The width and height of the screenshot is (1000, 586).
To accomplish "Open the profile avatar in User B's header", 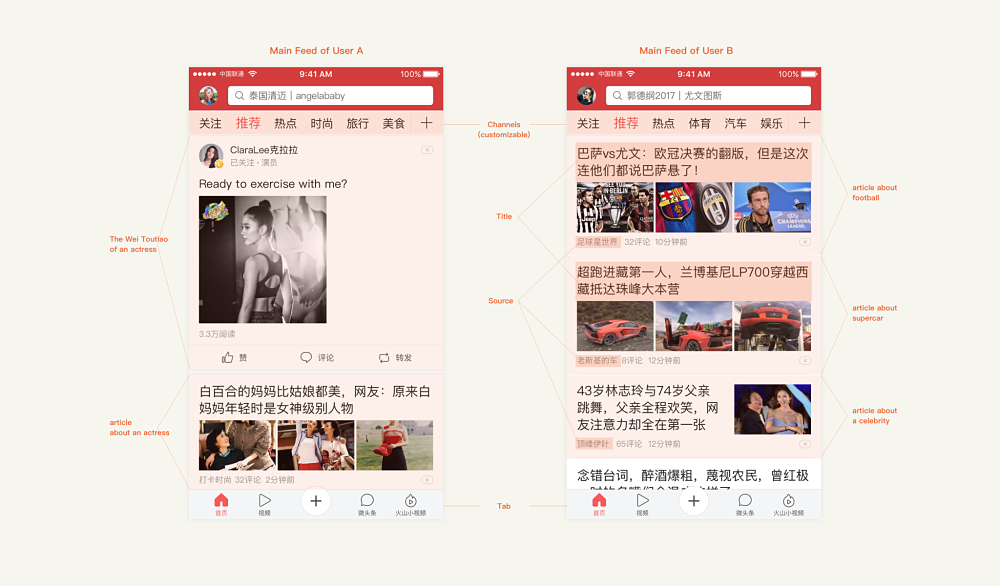I will [586, 96].
